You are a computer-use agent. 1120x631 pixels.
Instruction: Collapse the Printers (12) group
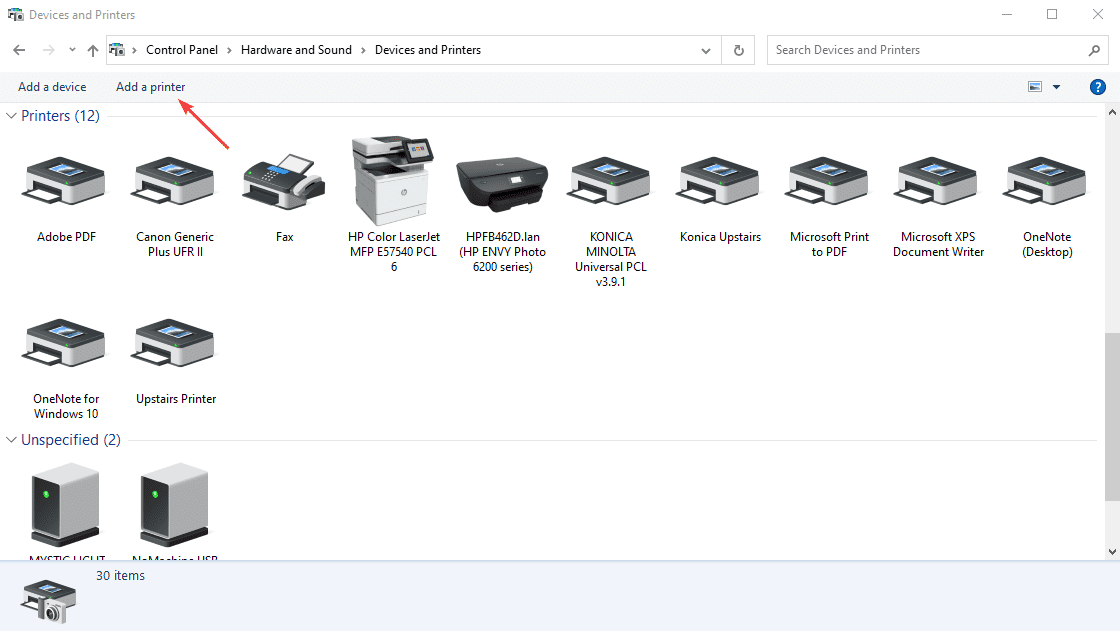click(12, 116)
